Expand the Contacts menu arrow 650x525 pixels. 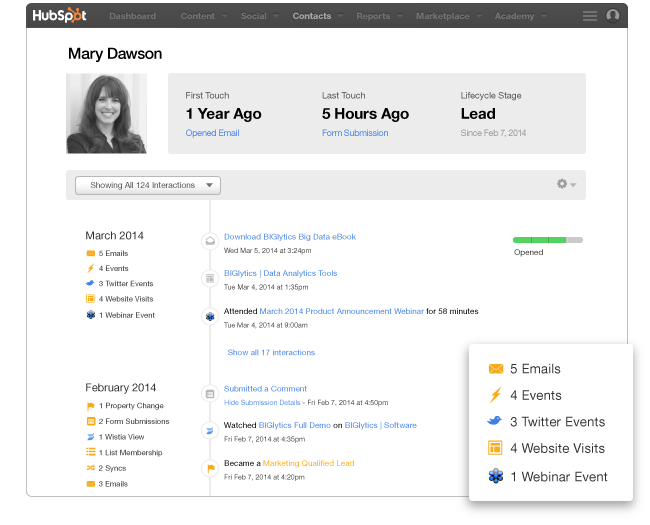coord(340,16)
